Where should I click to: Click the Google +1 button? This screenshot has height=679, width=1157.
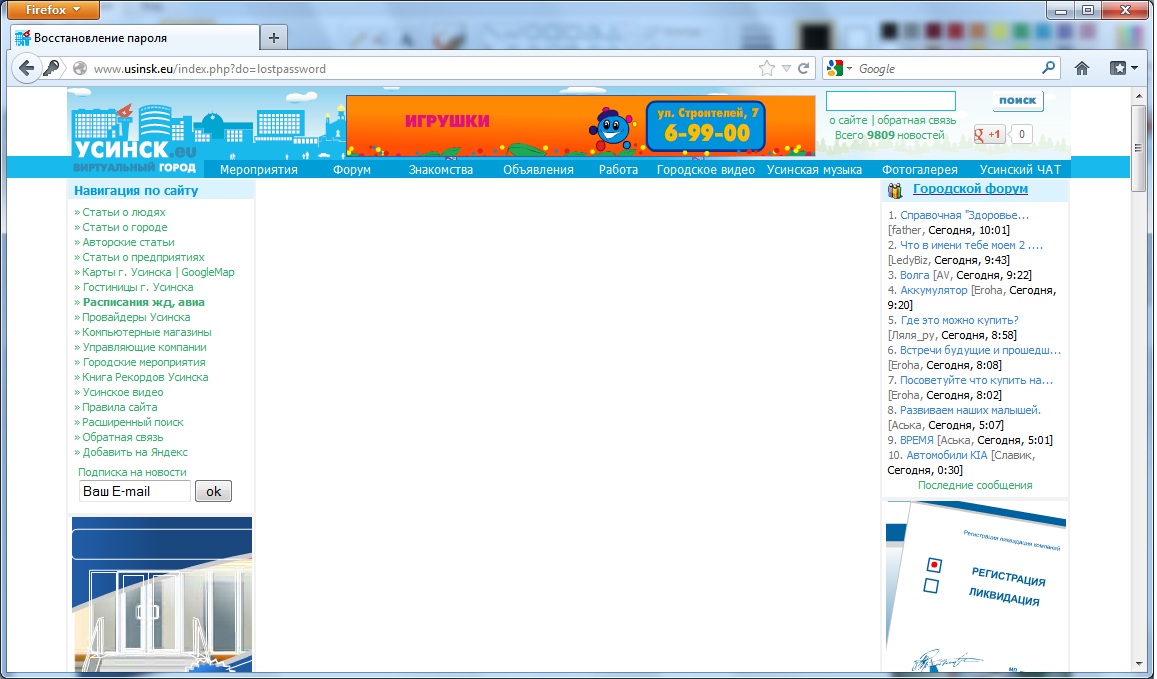point(990,135)
